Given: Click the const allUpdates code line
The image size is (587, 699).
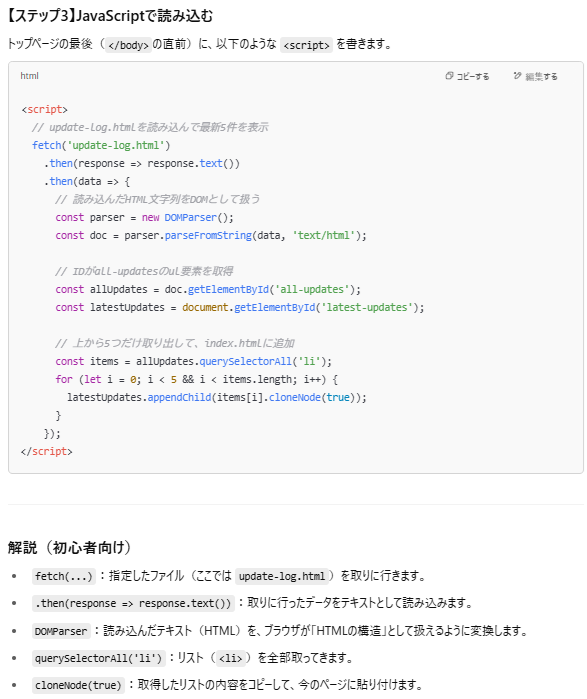Looking at the screenshot, I should coord(208,289).
